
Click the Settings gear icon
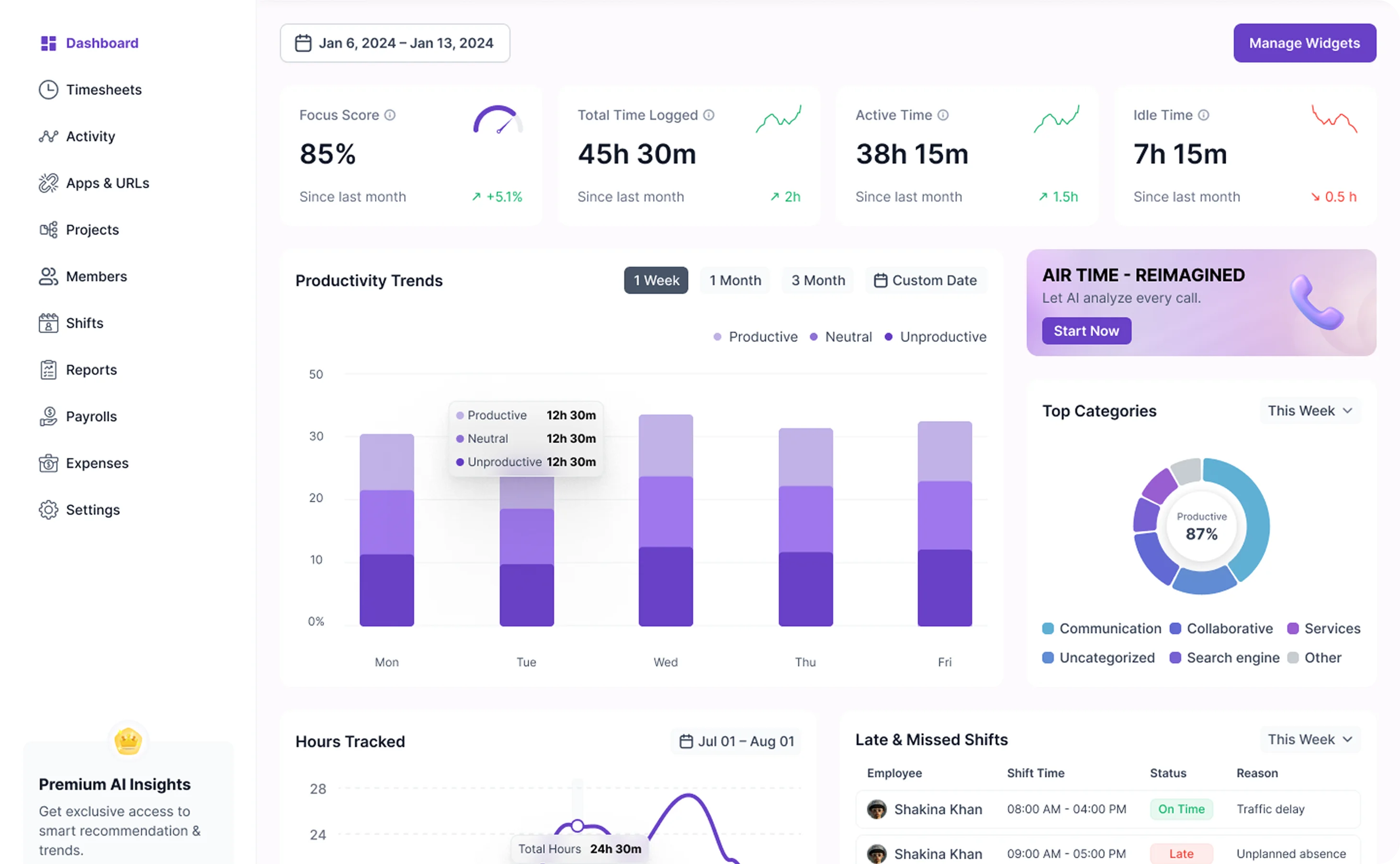(x=48, y=510)
